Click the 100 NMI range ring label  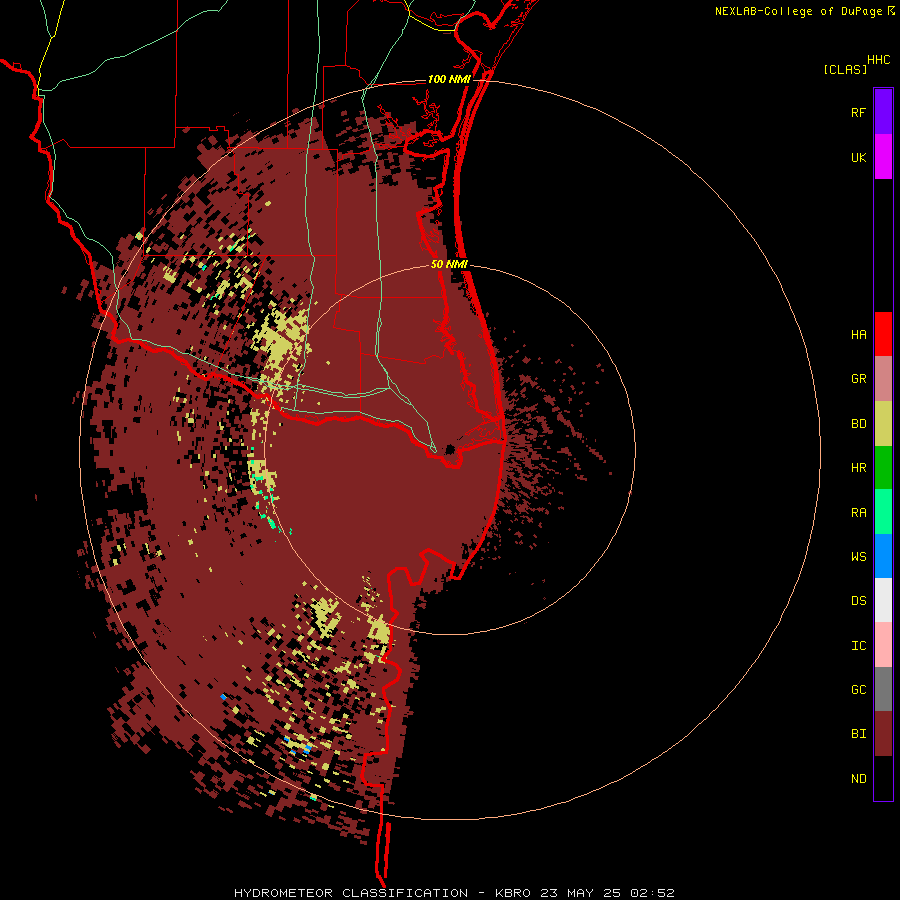(x=449, y=79)
